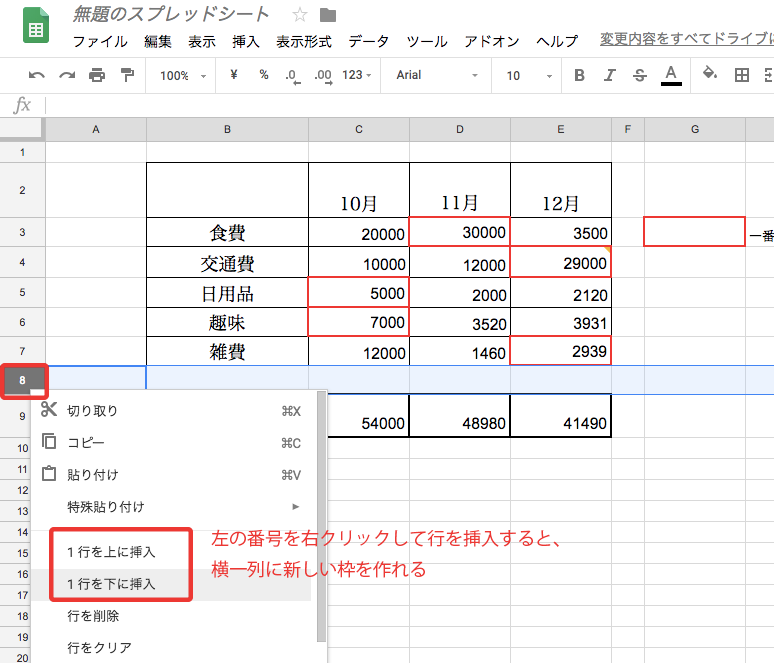This screenshot has width=774, height=663.
Task: Toggle bold formatting
Action: point(580,75)
